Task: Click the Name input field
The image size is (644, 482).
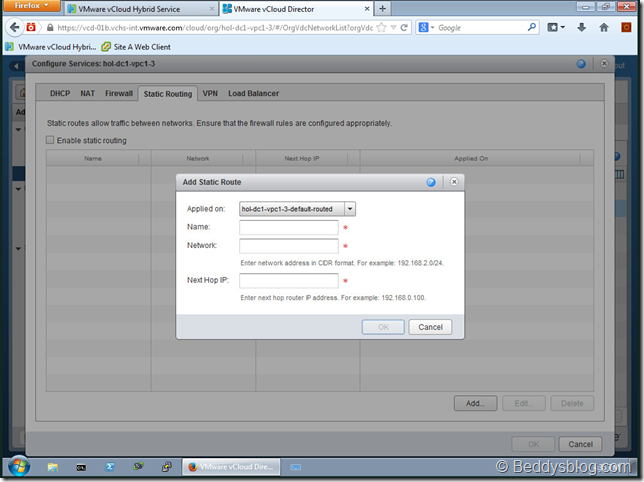Action: click(x=289, y=227)
